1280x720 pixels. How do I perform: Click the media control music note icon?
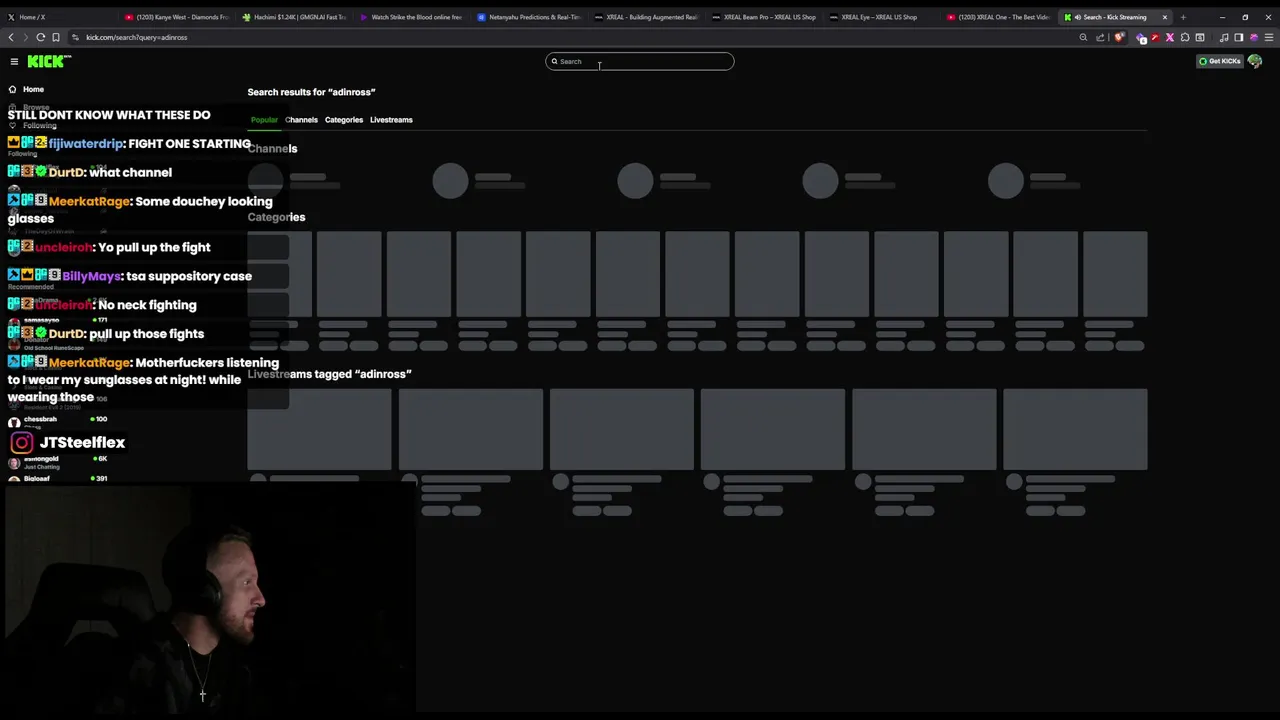click(x=1224, y=38)
